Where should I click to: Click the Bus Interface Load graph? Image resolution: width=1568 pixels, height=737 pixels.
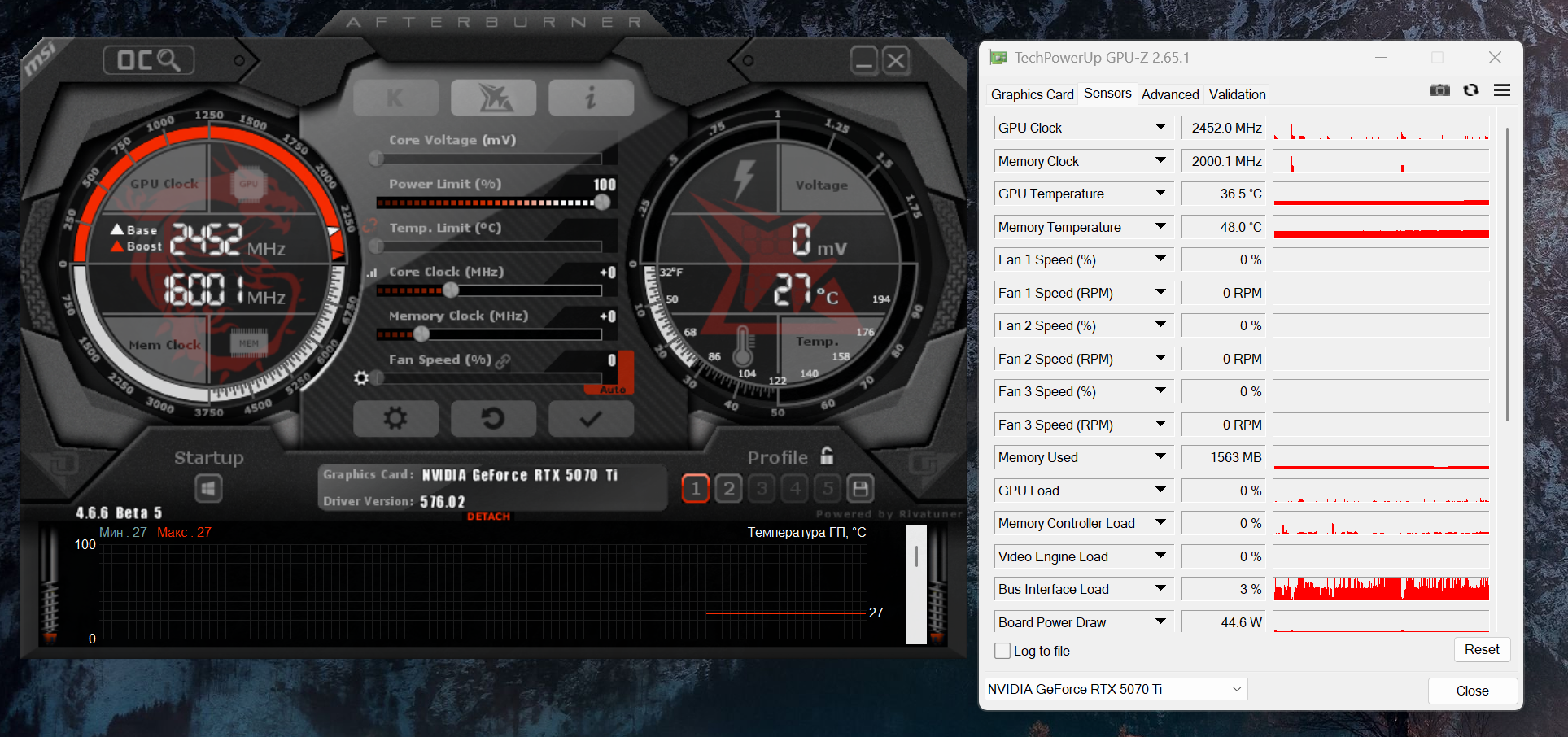coord(1381,589)
